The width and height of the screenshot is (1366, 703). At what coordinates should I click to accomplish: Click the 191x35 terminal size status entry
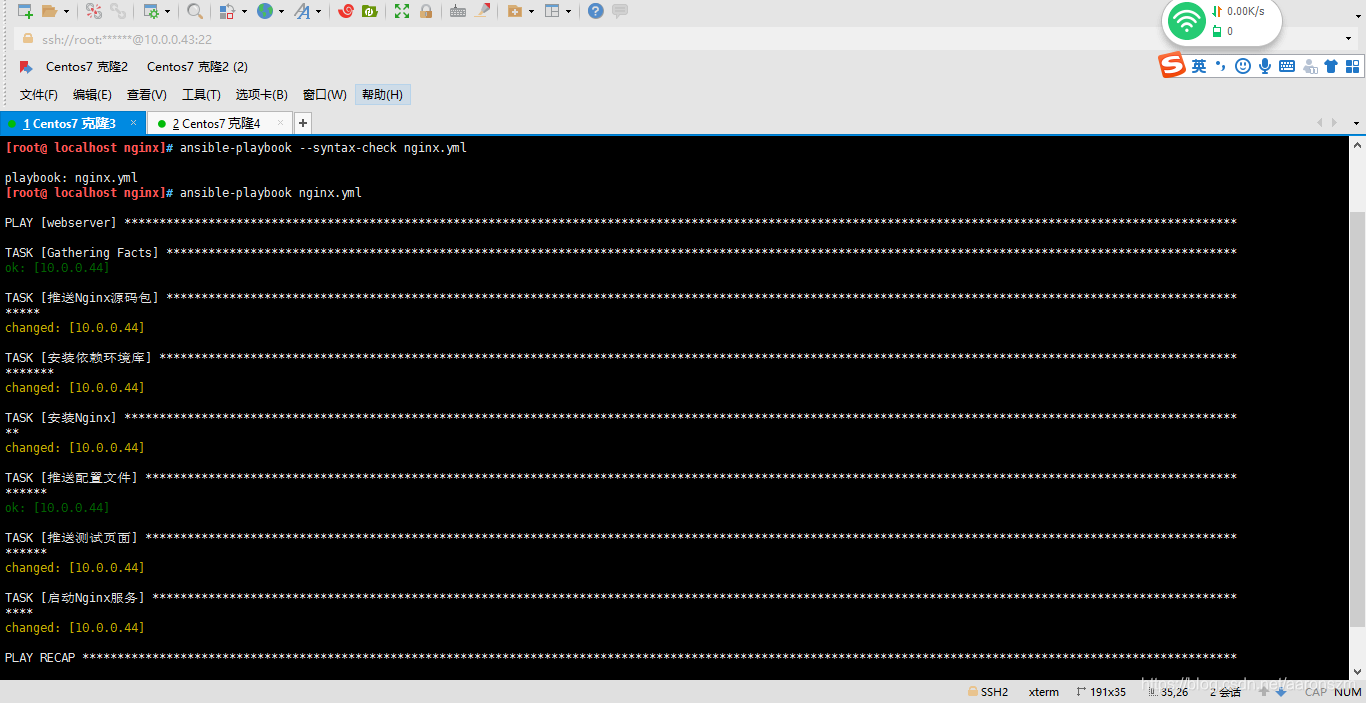(1102, 692)
